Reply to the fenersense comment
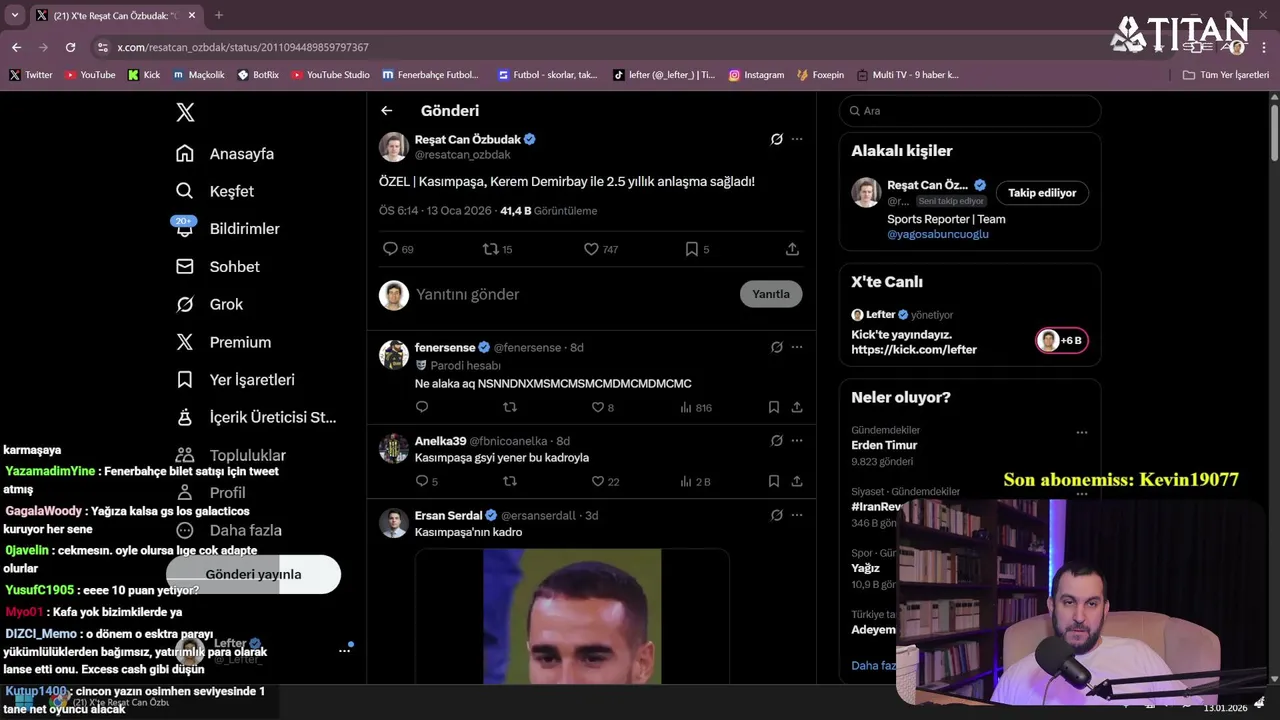Screen dimensions: 1280x720 422,407
